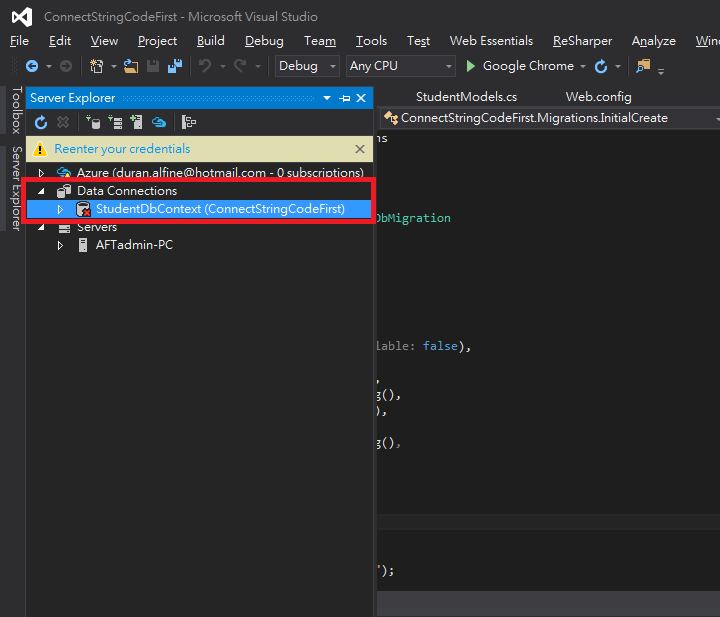The width and height of the screenshot is (720, 617).
Task: Click the Save floppy disk icon
Action: (x=153, y=67)
